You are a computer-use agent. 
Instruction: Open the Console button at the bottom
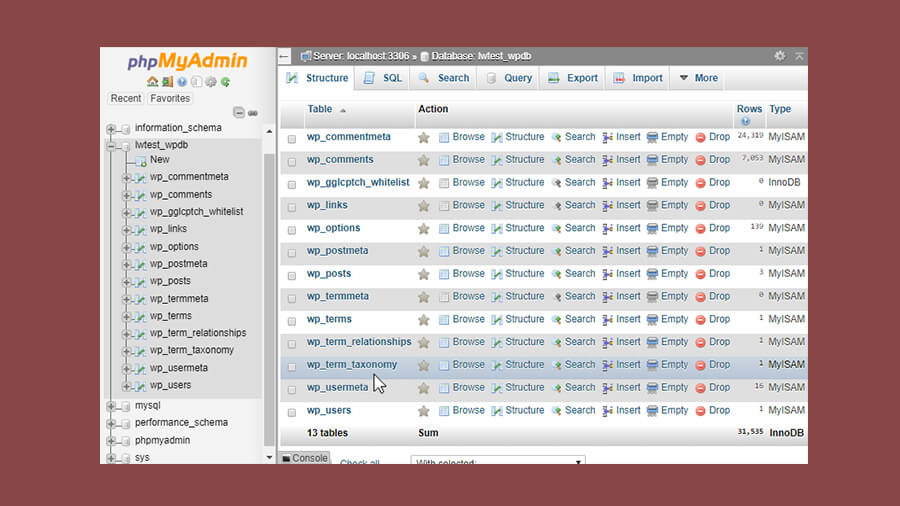[x=304, y=458]
